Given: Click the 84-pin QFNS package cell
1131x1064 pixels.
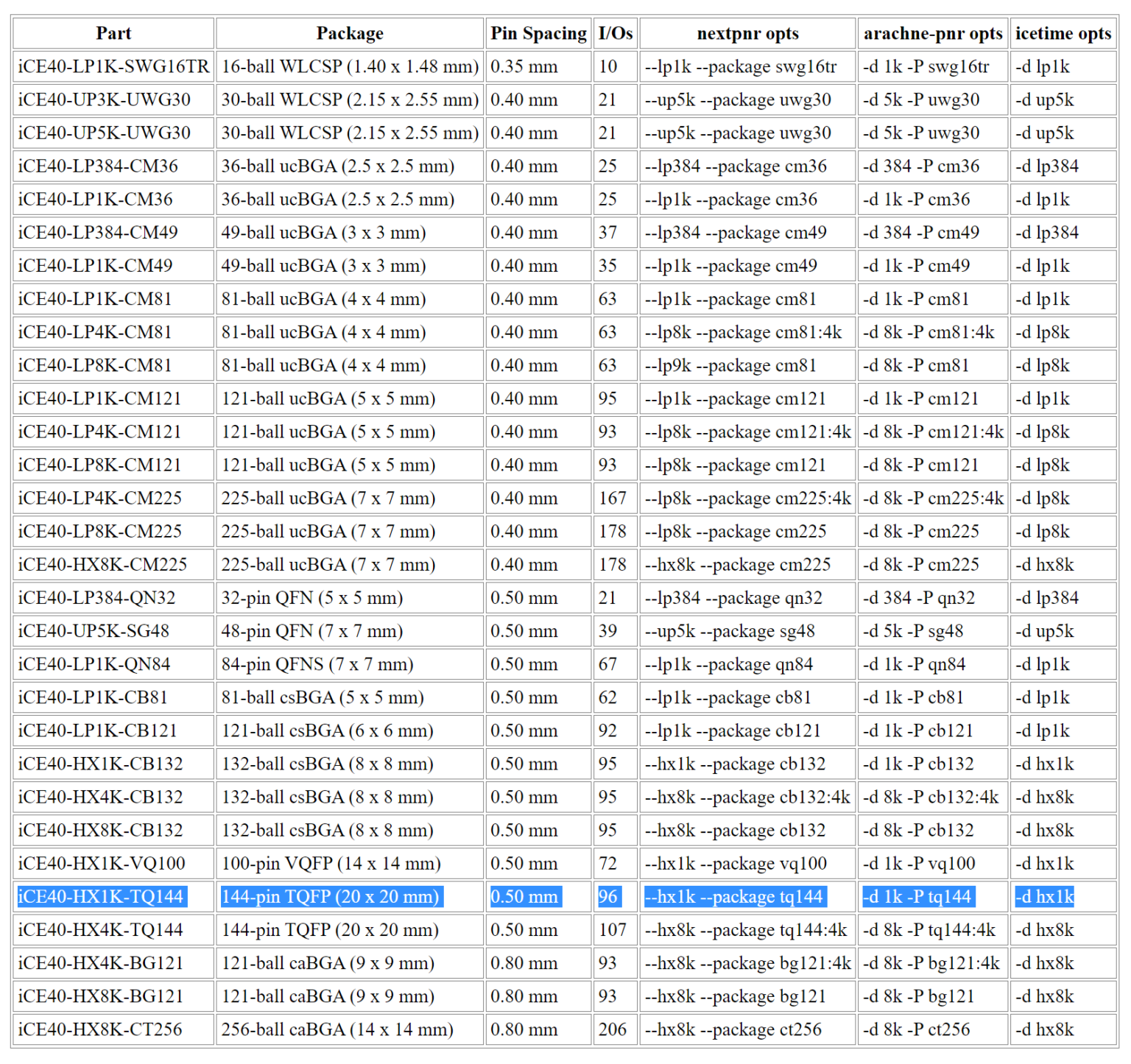Looking at the screenshot, I should [317, 664].
